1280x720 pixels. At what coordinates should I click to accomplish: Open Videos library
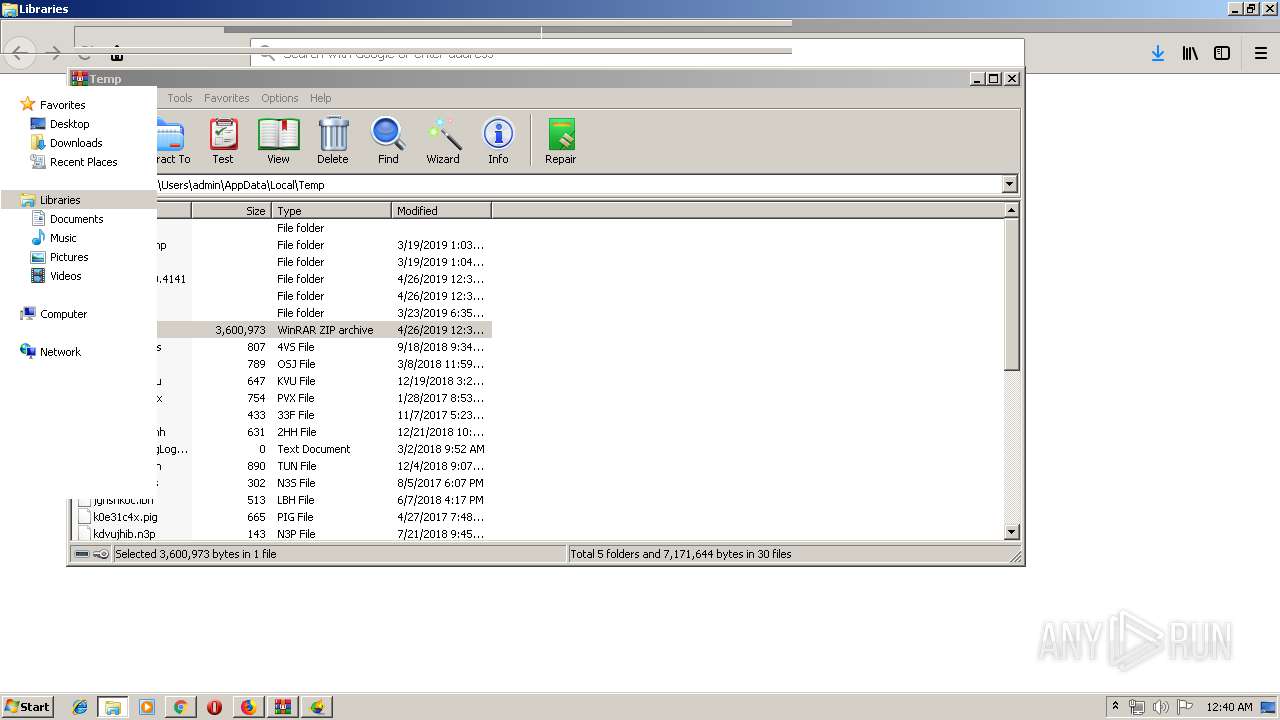pos(65,276)
